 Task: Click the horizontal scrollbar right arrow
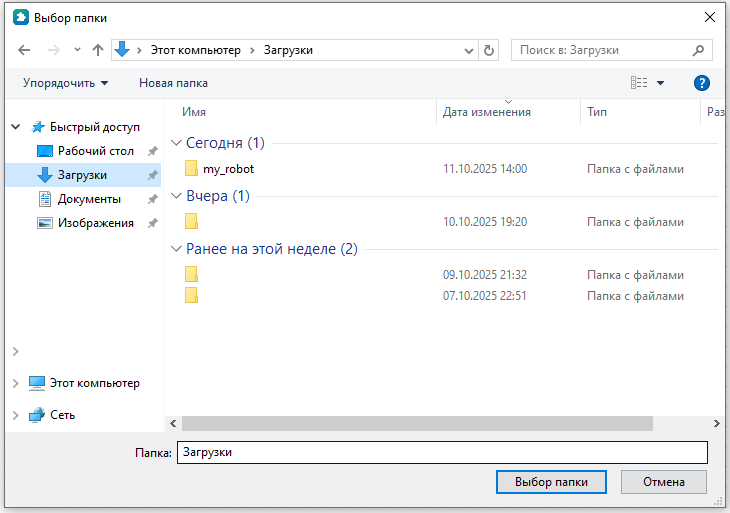pos(716,423)
